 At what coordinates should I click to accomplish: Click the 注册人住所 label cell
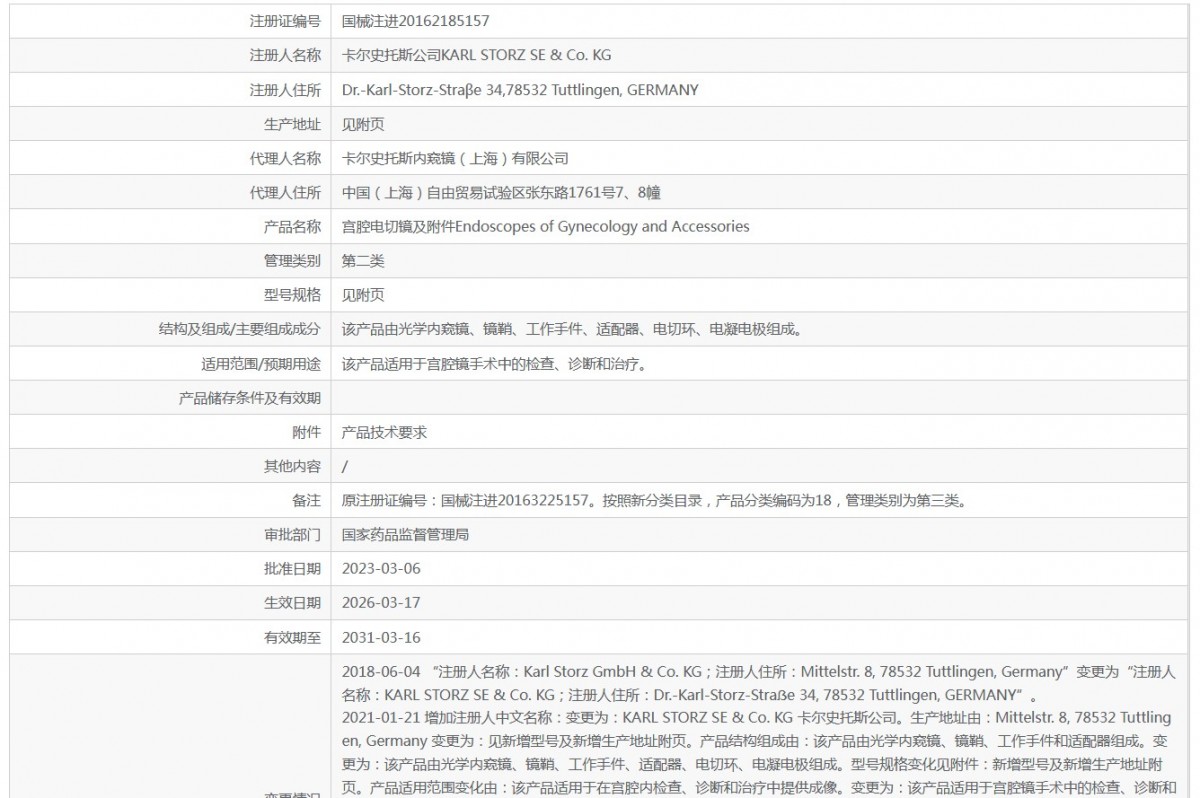coord(171,89)
